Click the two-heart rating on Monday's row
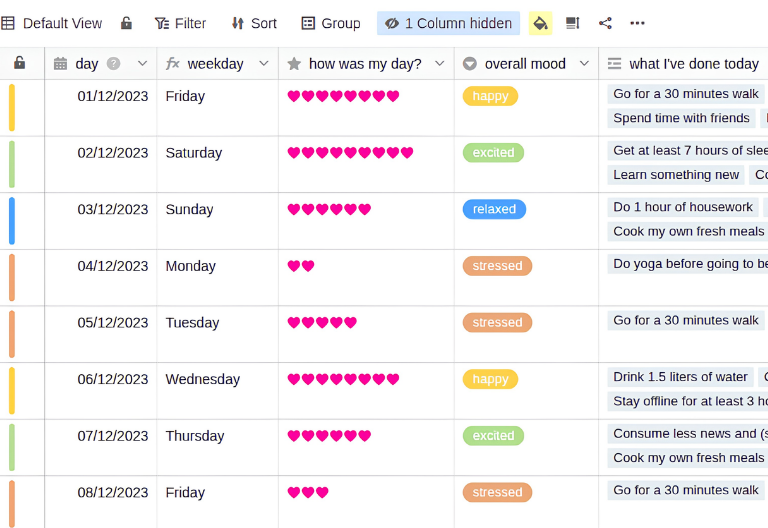Viewport: 768px width, 528px height. (x=301, y=266)
